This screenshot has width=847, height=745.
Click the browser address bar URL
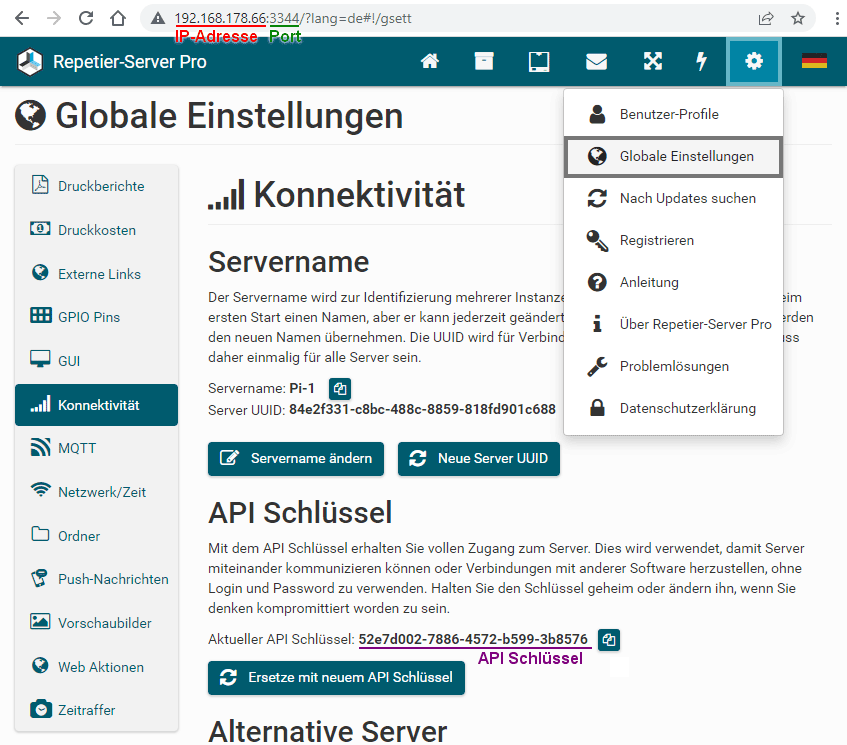tap(293, 18)
